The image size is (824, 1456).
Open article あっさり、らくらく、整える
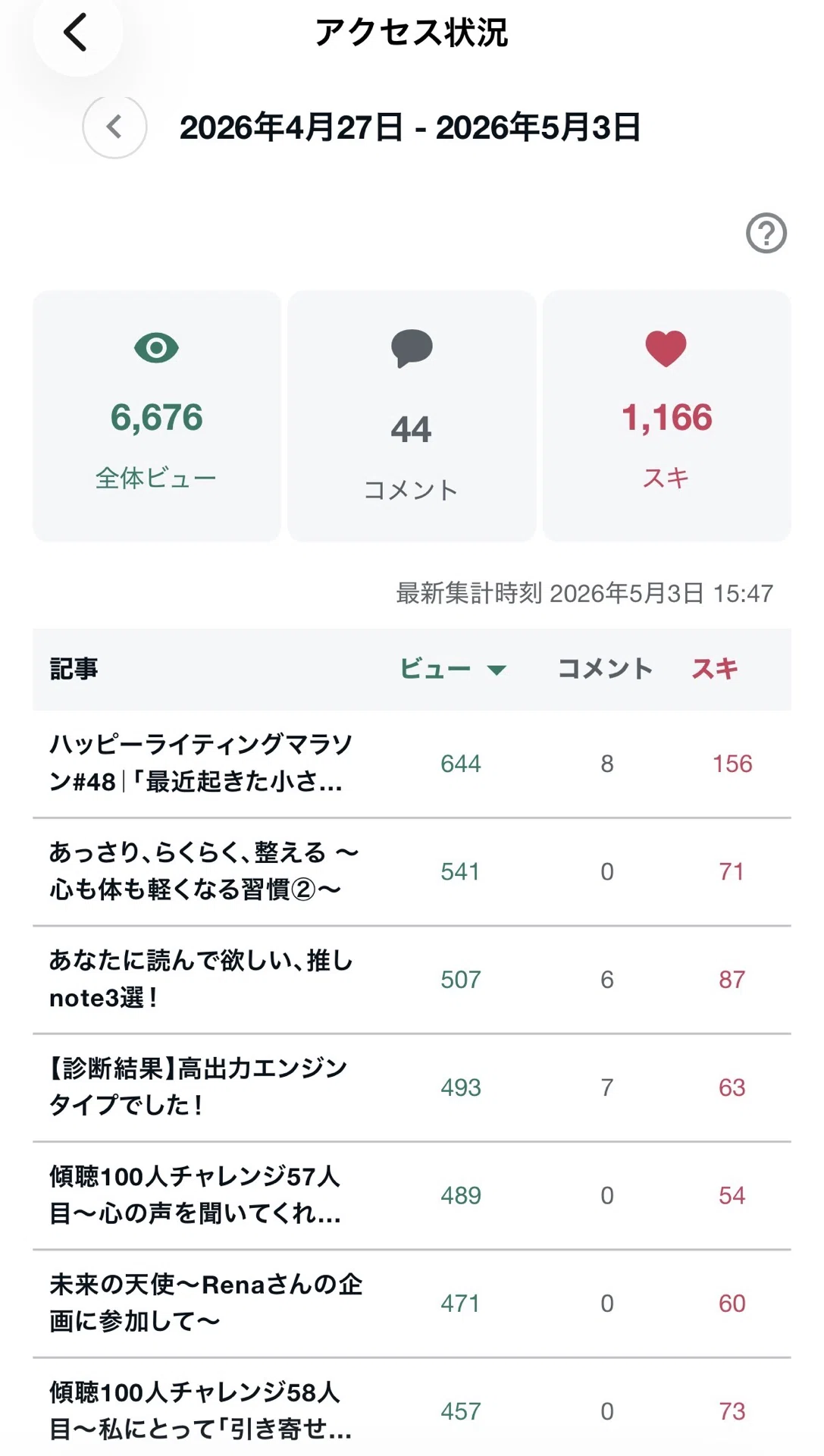click(x=412, y=872)
